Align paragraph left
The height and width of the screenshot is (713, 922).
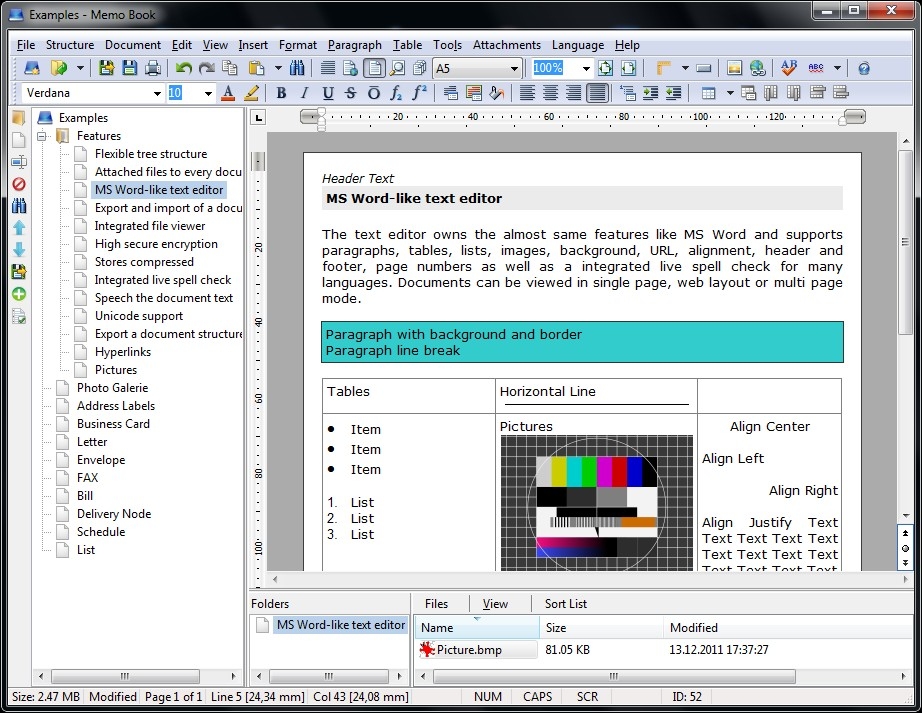[527, 93]
